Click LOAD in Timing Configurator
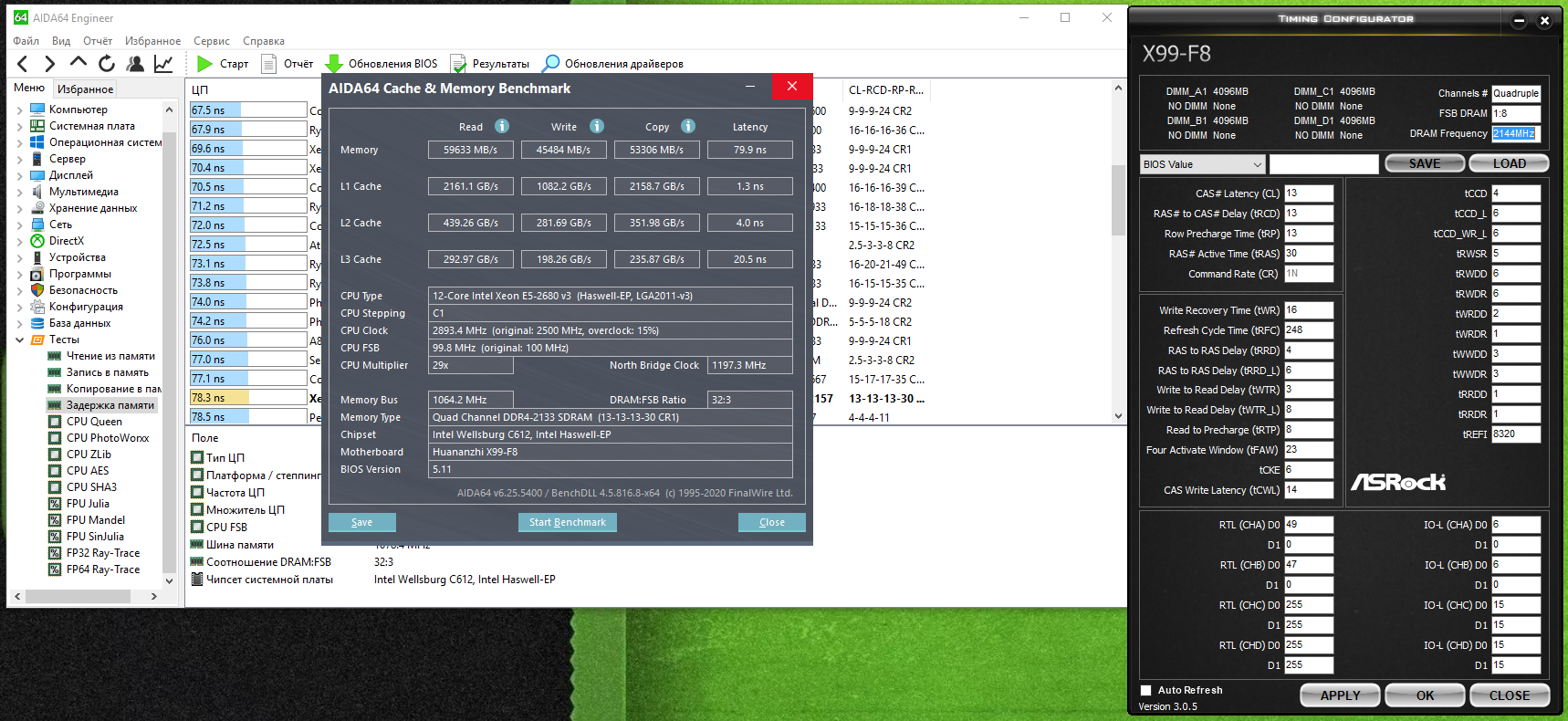This screenshot has height=721, width=1568. pos(1510,163)
